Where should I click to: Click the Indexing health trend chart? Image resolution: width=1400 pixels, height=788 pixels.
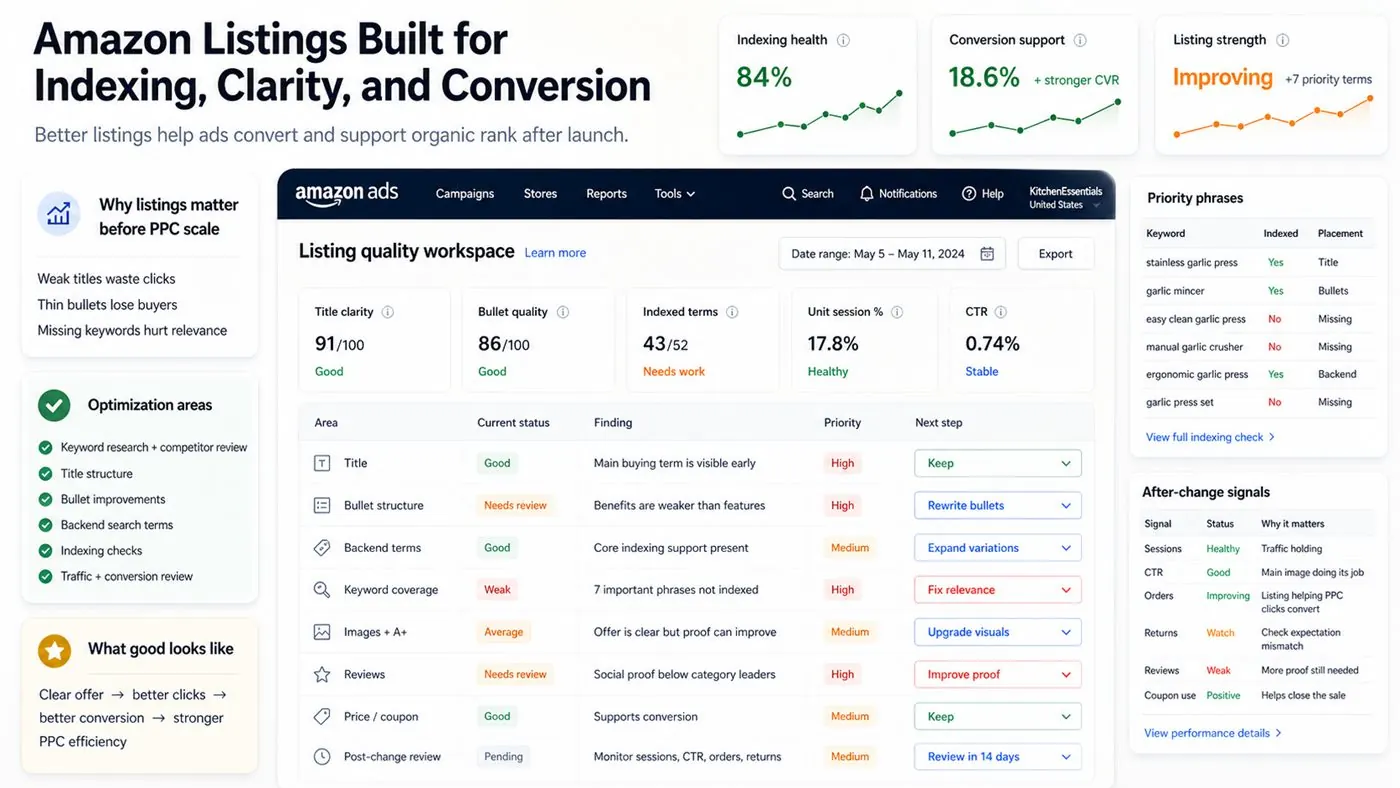(820, 113)
